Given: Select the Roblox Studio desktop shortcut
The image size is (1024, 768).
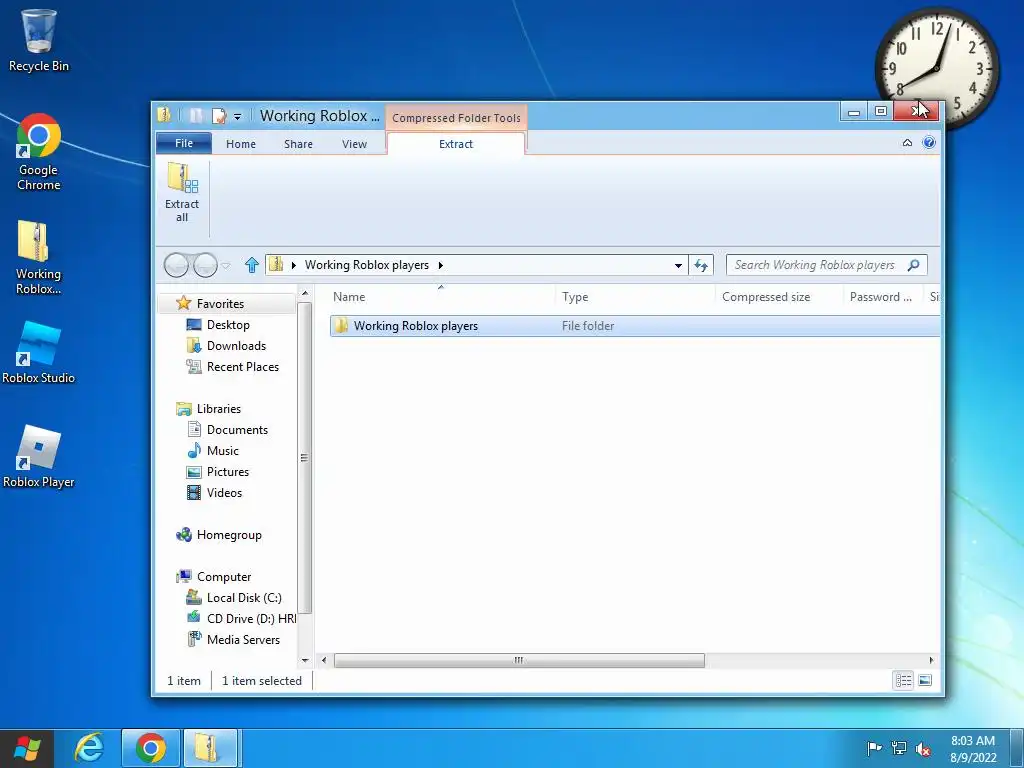Looking at the screenshot, I should [39, 353].
